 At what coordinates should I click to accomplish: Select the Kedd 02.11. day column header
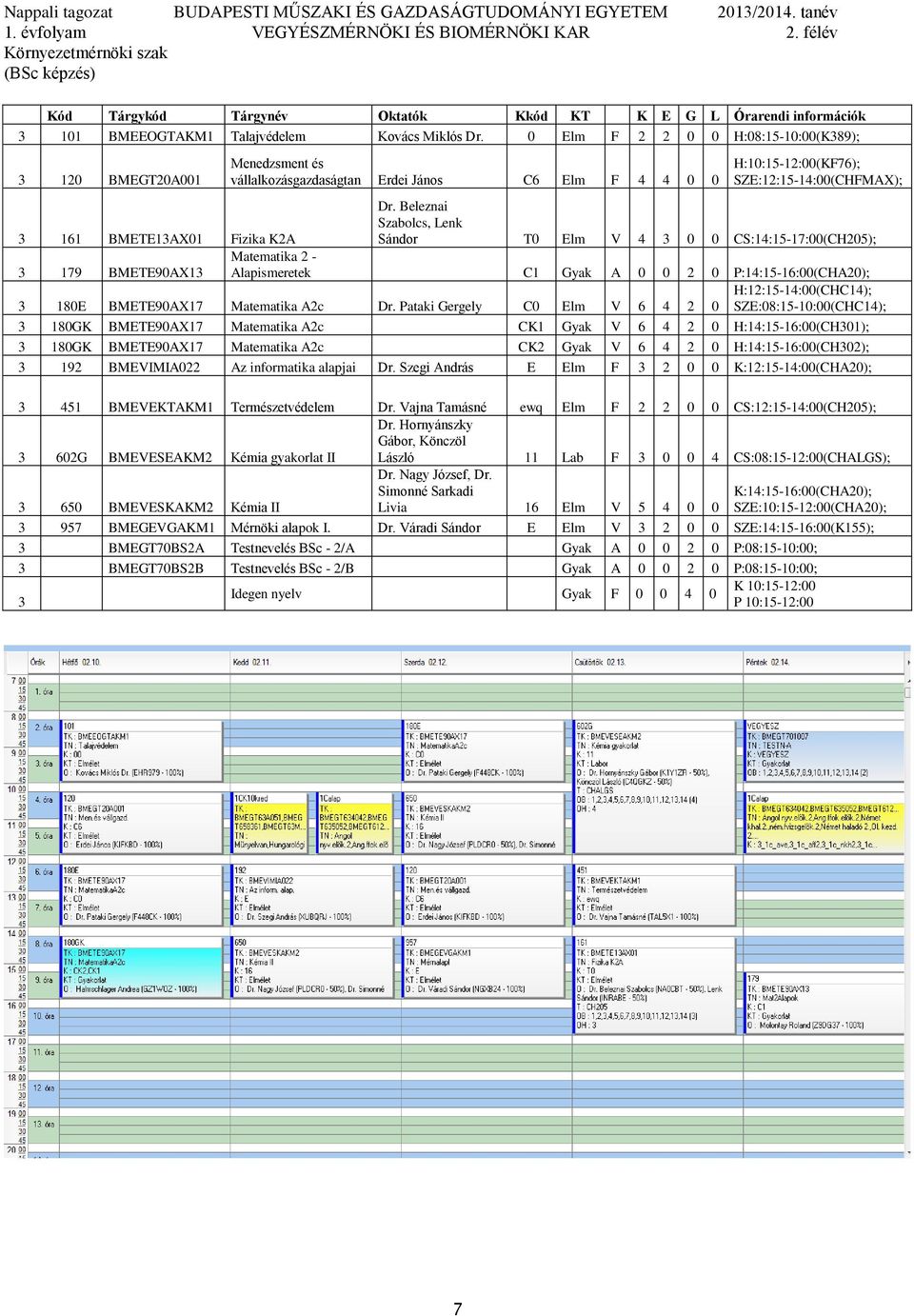pyautogui.click(x=316, y=662)
